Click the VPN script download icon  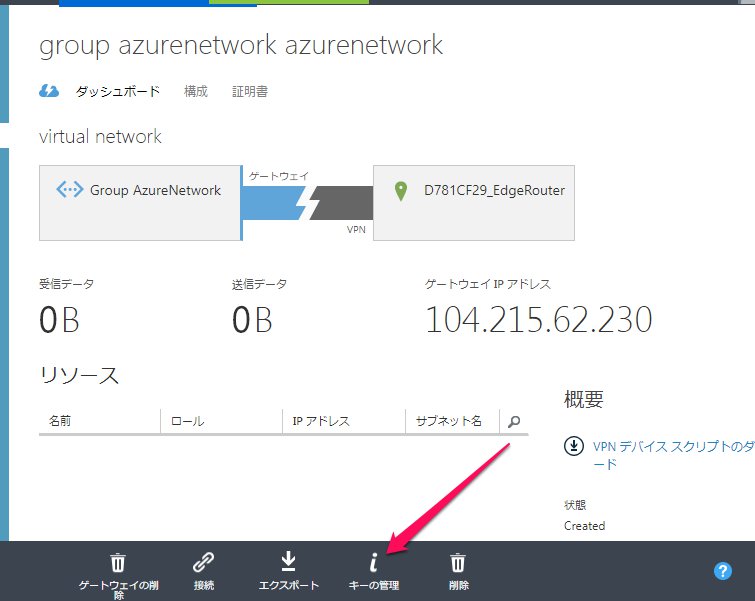[x=574, y=446]
